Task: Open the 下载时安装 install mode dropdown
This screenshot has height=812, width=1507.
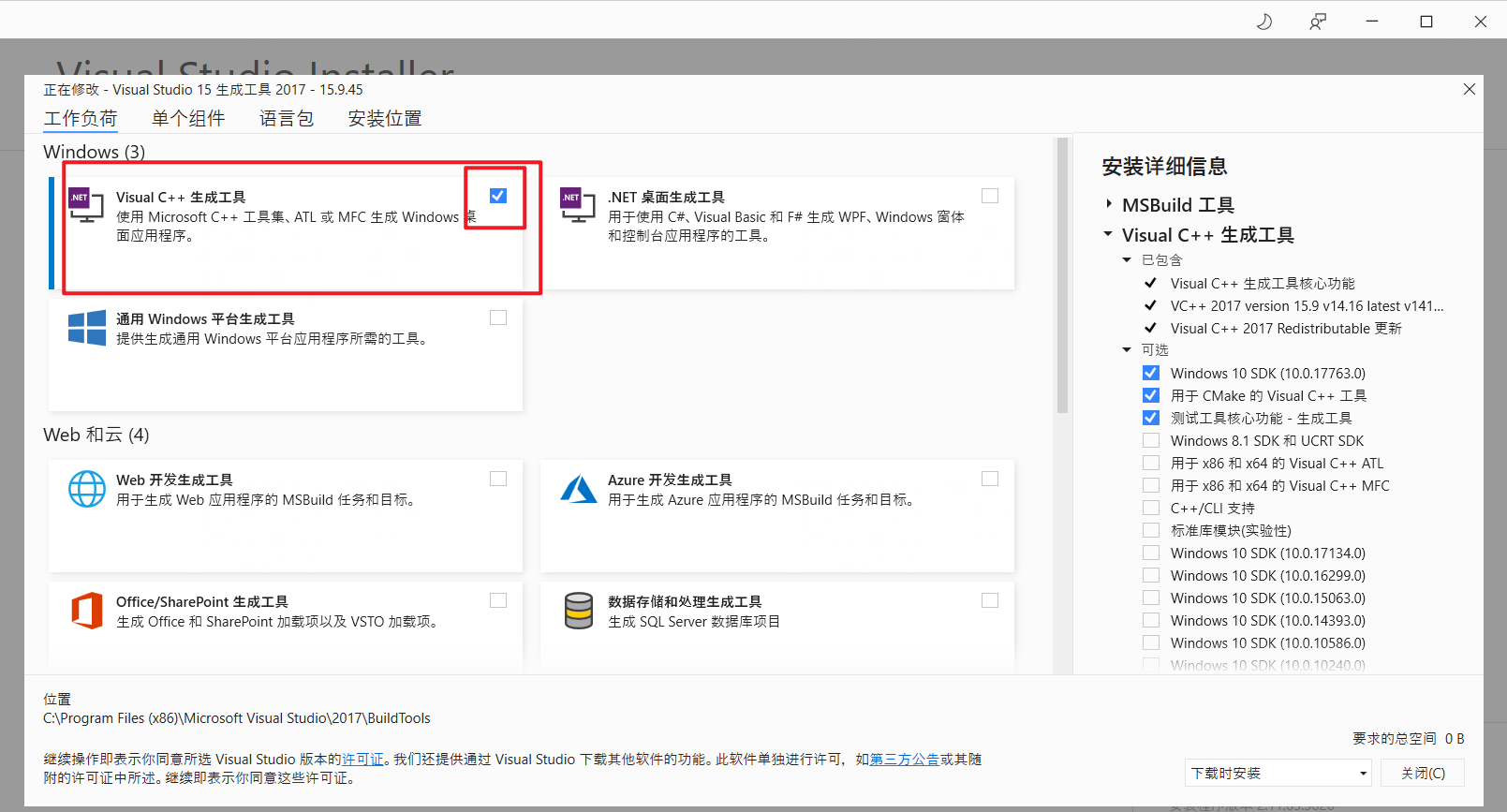Action: click(1278, 773)
